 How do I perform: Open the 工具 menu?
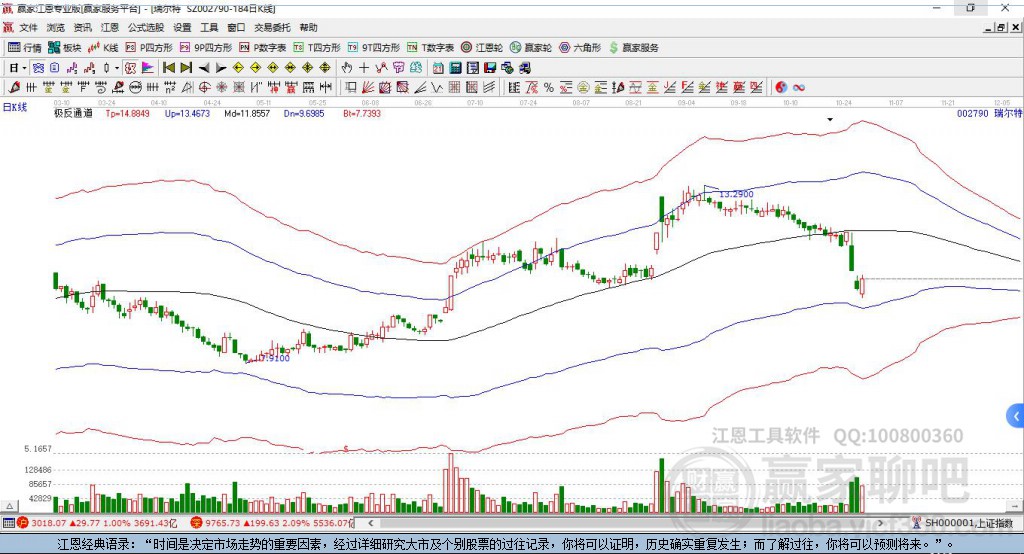[x=209, y=27]
